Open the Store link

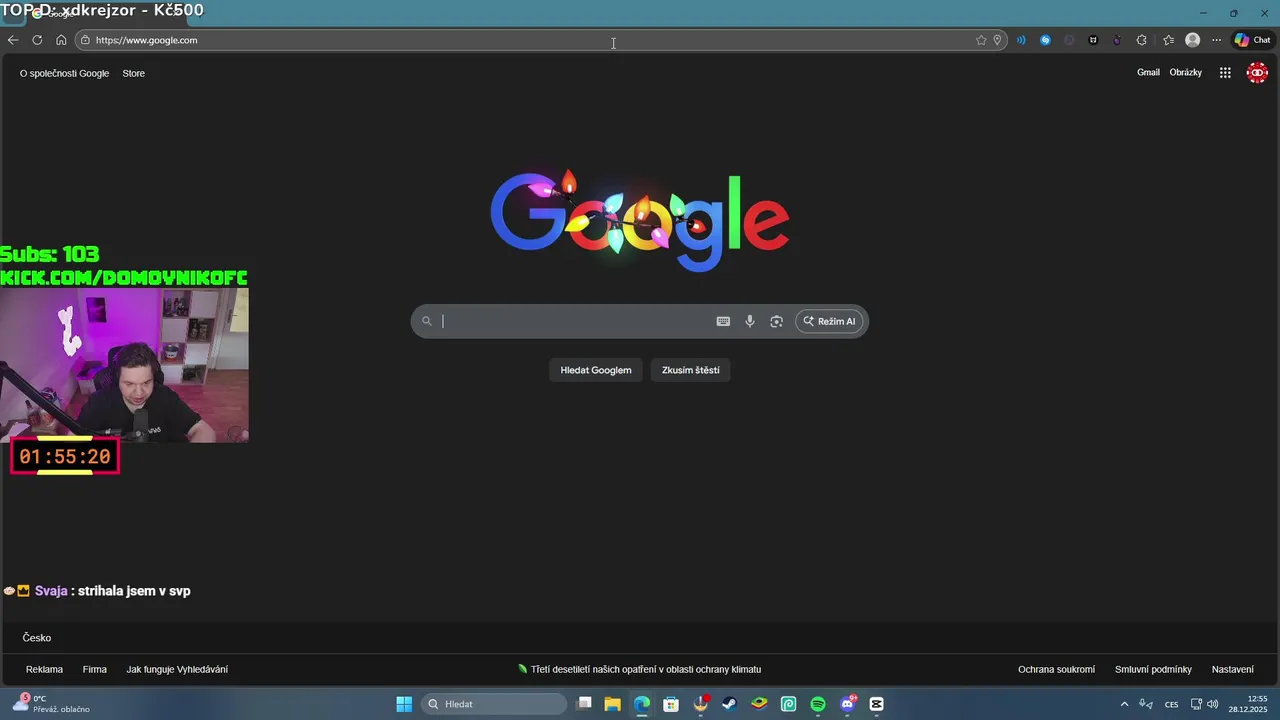[133, 73]
